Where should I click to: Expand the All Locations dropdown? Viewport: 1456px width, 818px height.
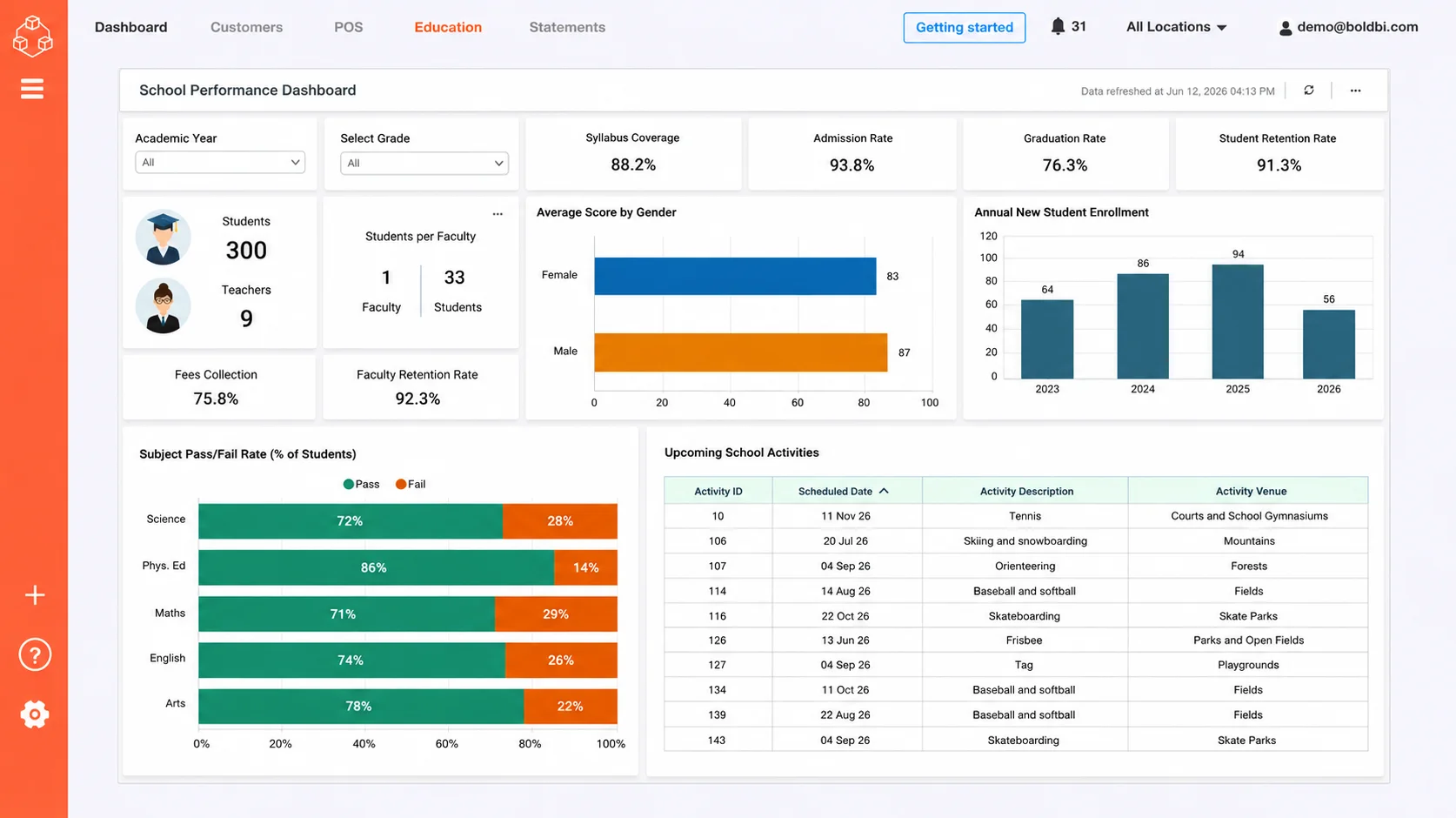1176,27
